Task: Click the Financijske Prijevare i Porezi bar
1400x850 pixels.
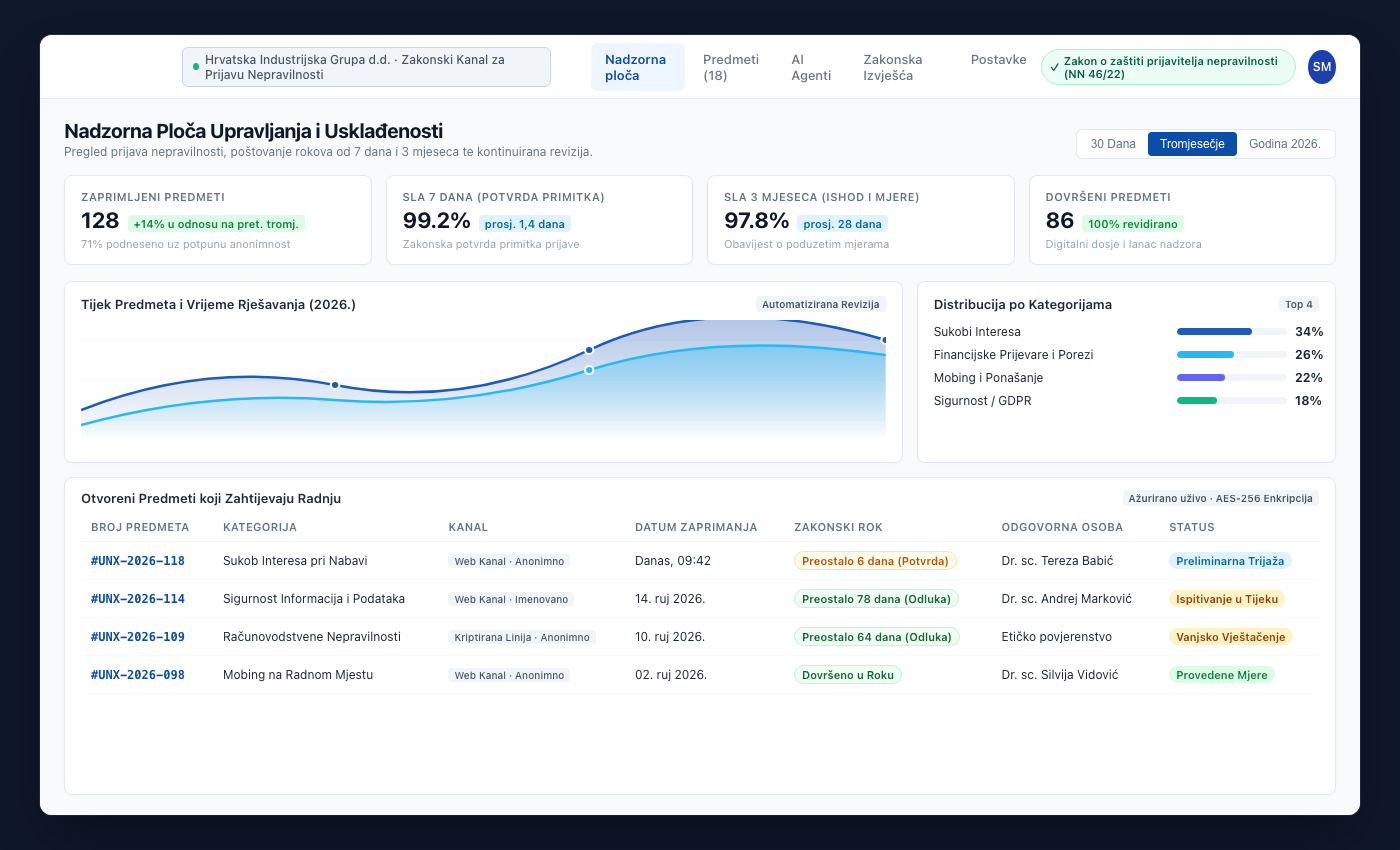Action: click(1232, 355)
